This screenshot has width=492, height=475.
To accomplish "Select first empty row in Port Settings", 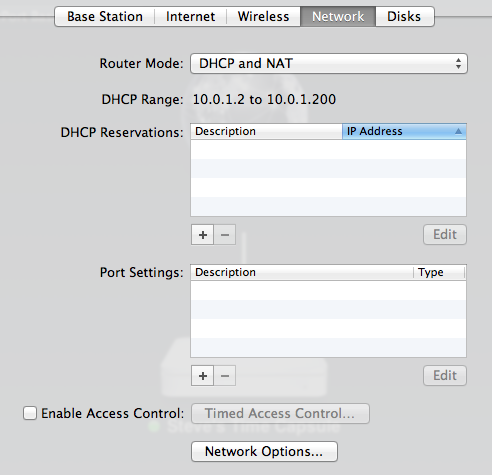I will (328, 290).
